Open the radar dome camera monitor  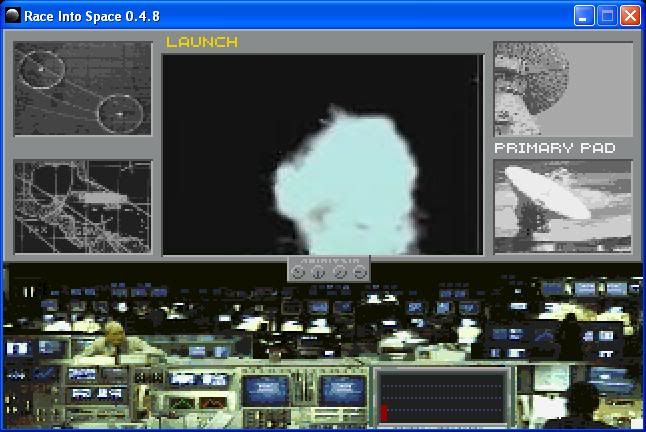563,89
